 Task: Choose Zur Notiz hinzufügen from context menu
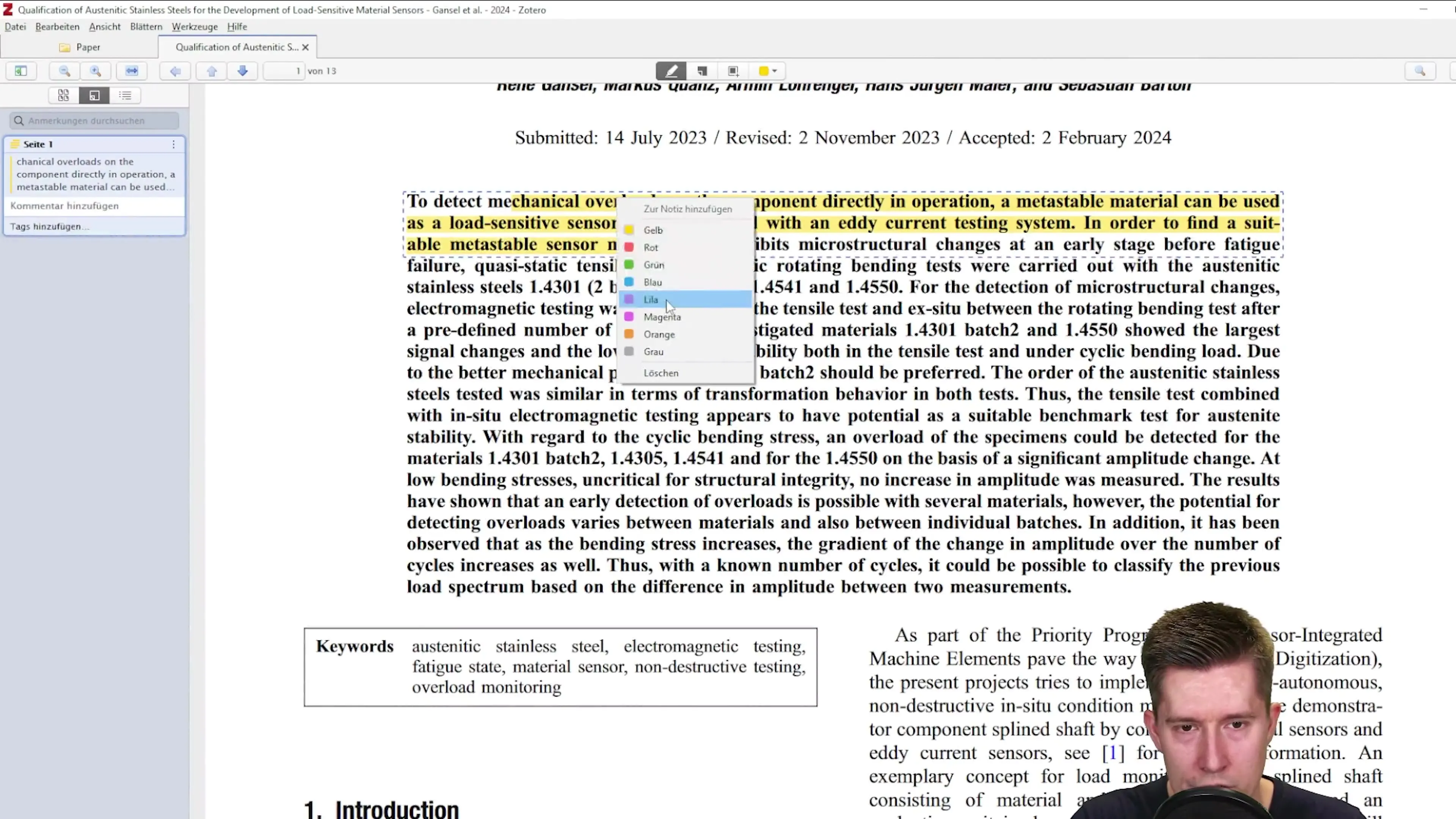(x=687, y=209)
